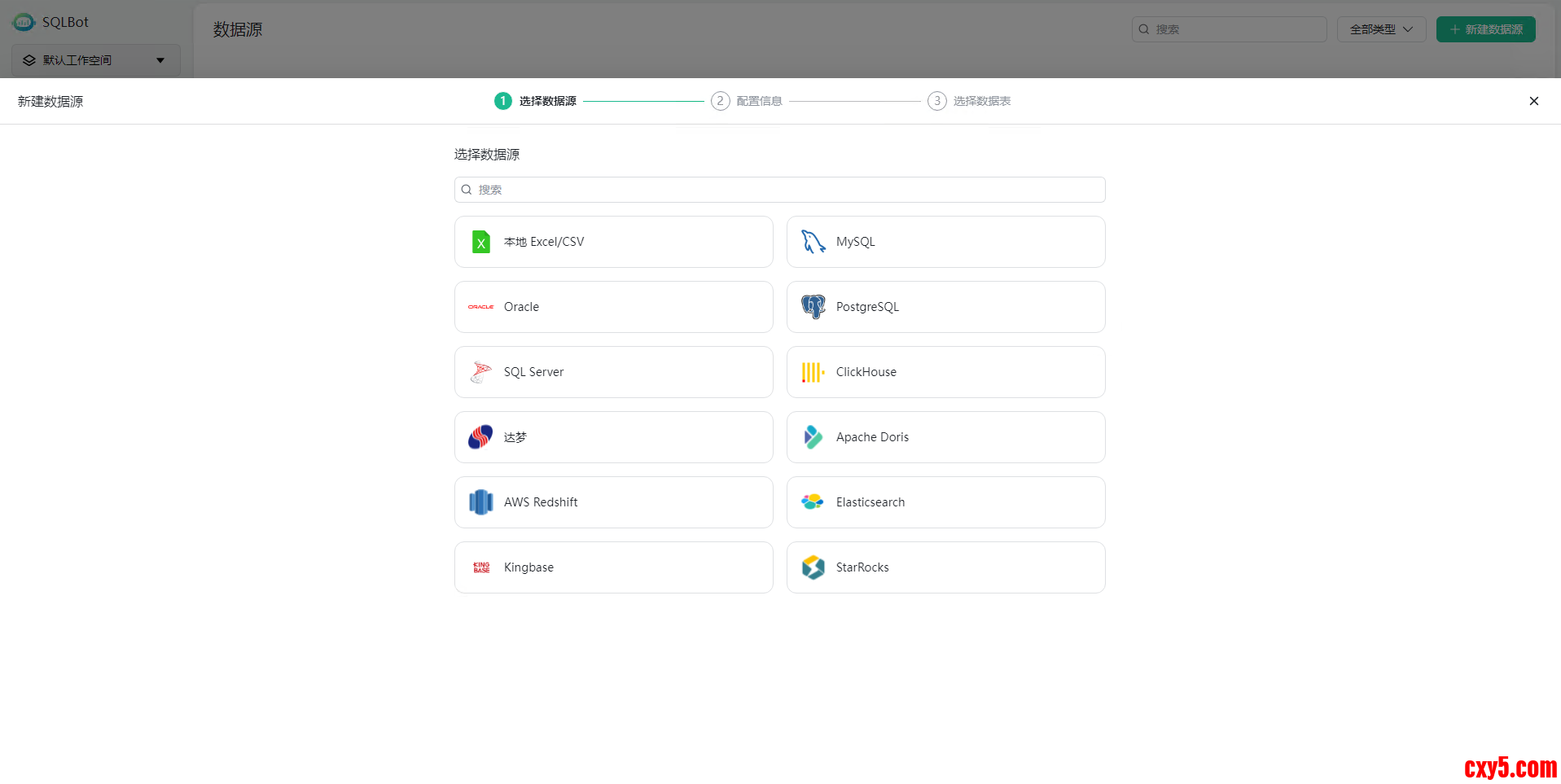Image resolution: width=1561 pixels, height=784 pixels.
Task: Close the 新建数据源 dialog
Action: 1533,101
